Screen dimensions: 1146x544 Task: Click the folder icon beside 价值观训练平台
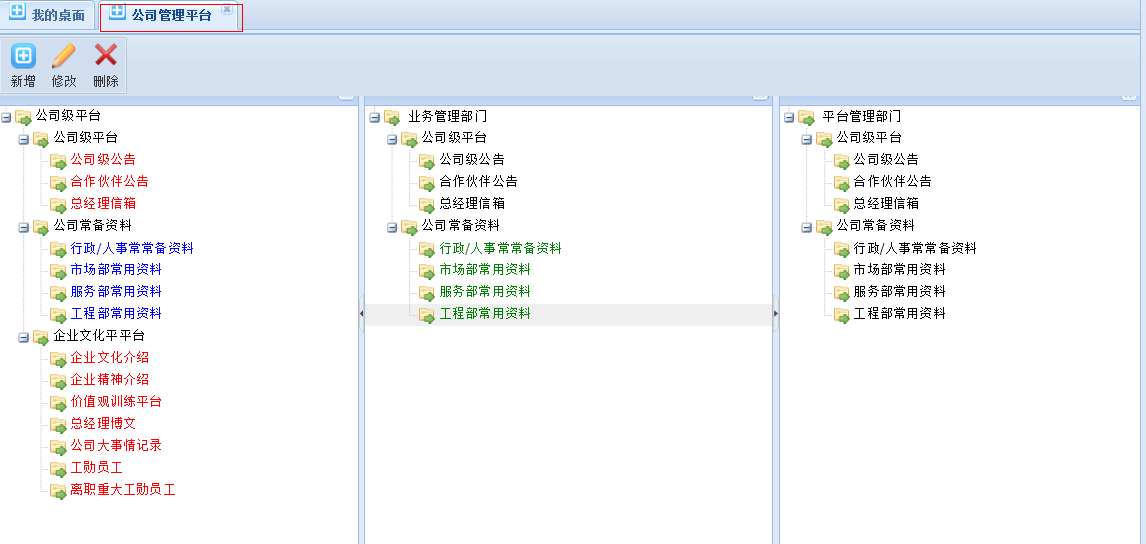click(58, 402)
